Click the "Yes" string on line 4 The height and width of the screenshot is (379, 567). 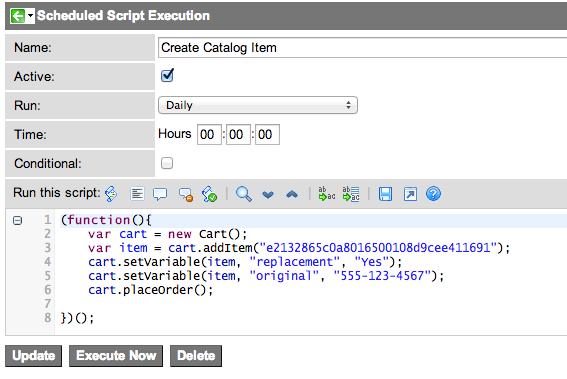372,262
